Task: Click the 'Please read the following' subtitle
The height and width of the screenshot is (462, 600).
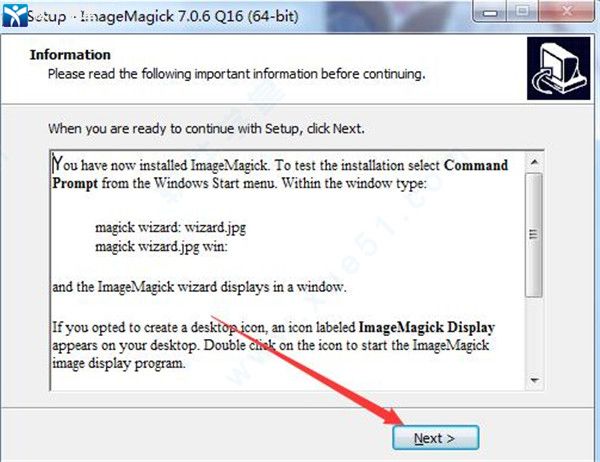Action: coord(236,73)
